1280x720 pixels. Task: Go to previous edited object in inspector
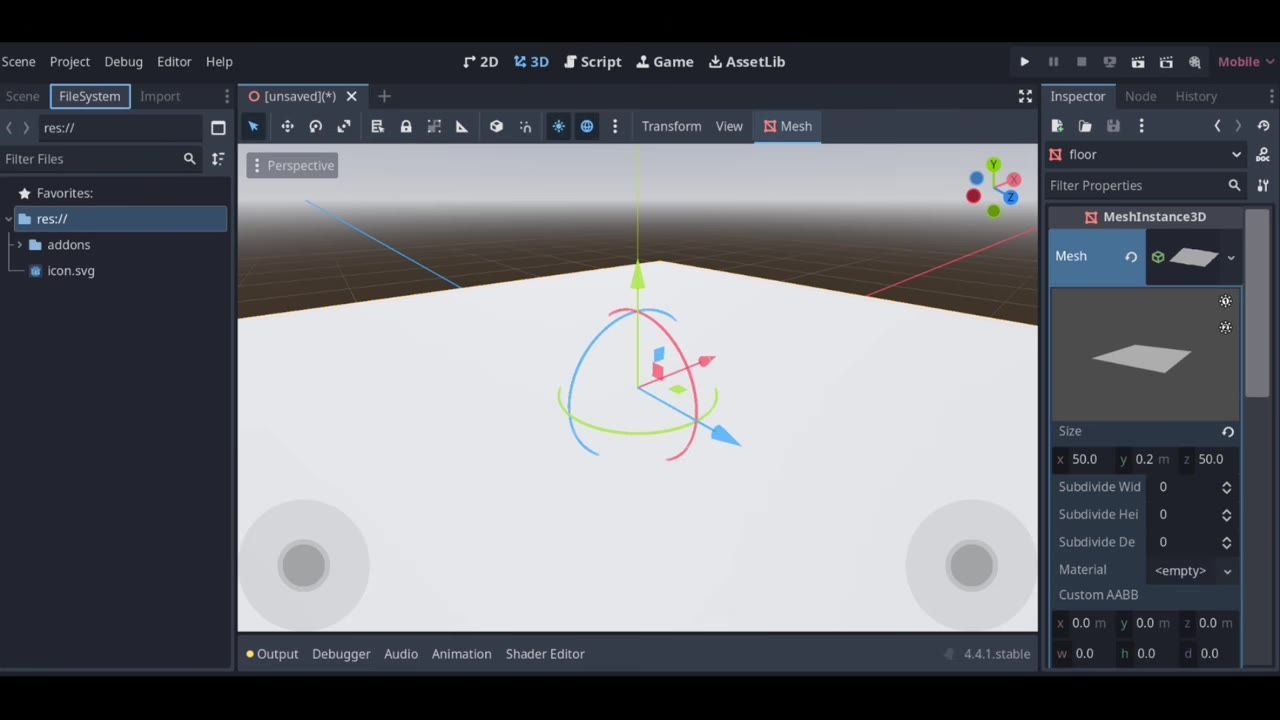point(1217,126)
